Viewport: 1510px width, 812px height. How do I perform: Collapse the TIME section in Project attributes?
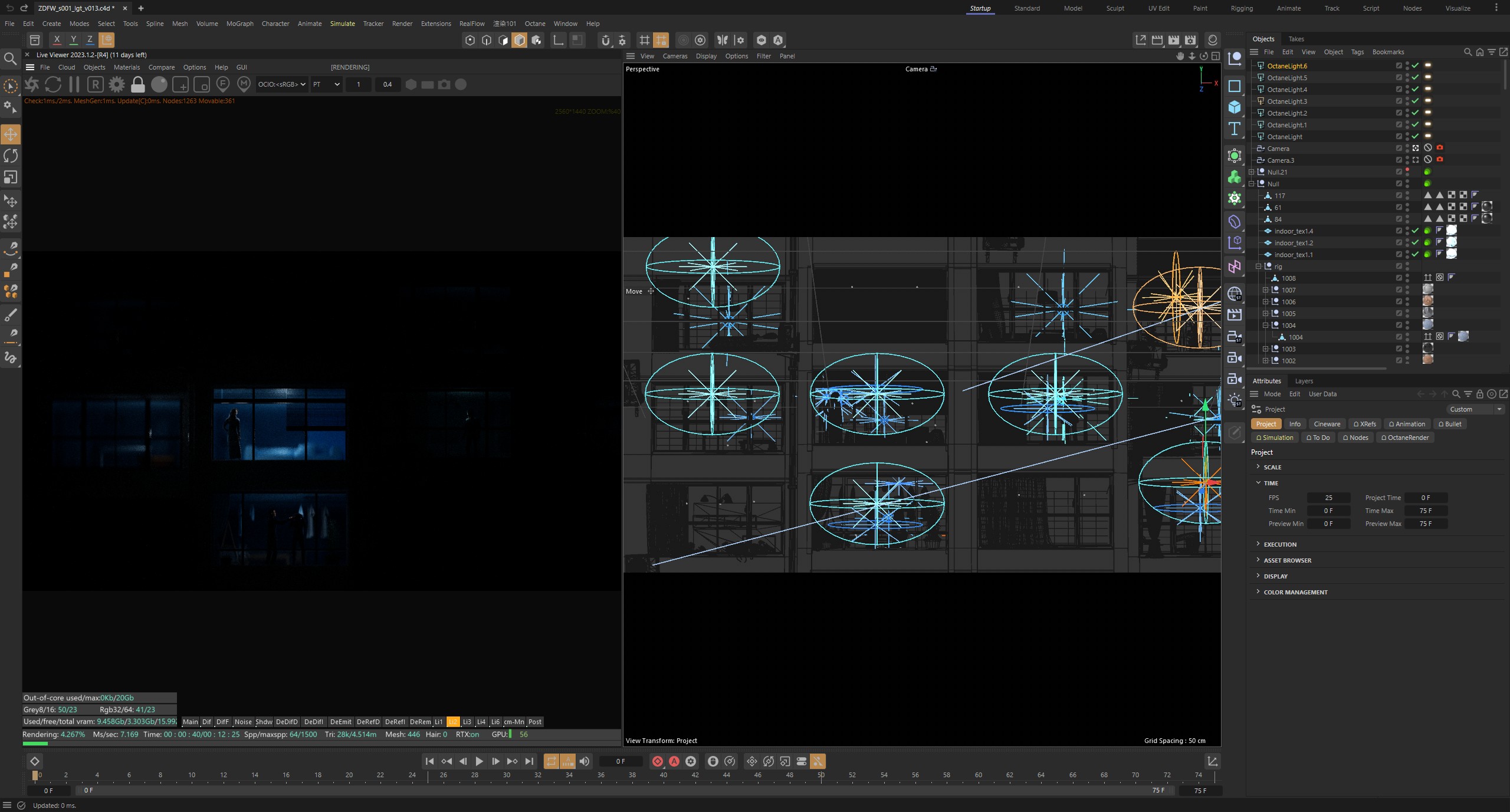coord(1258,482)
